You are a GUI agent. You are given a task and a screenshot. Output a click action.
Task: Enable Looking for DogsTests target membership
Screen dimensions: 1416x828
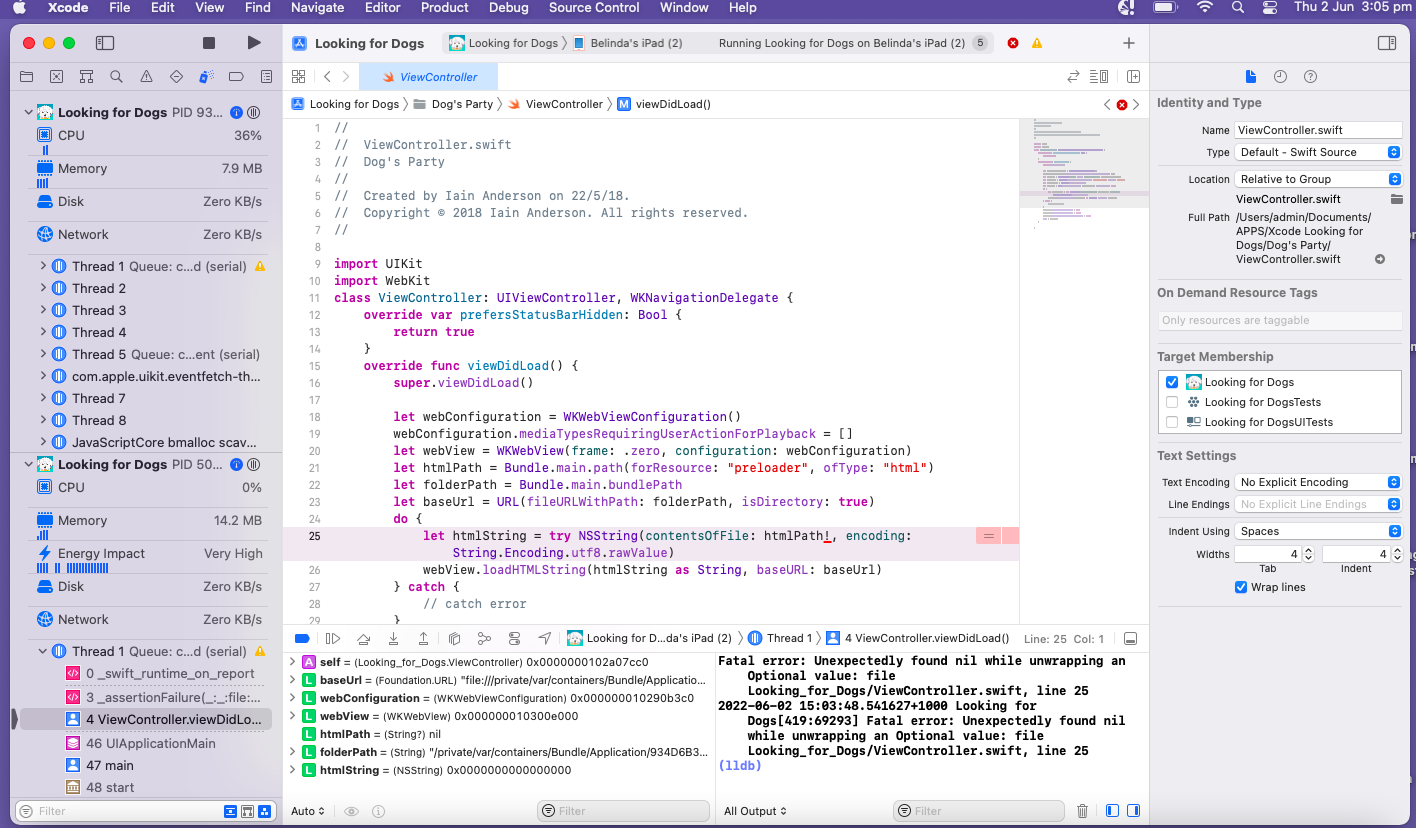[1172, 402]
